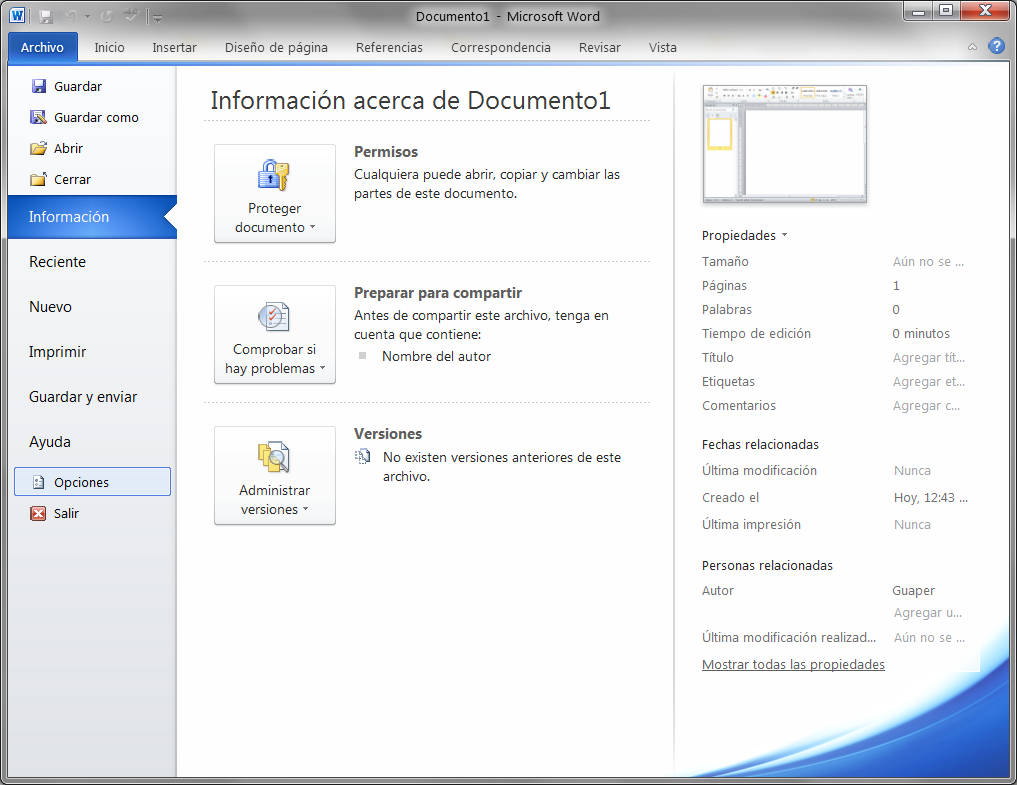Switch to the Insertar tab

click(174, 47)
